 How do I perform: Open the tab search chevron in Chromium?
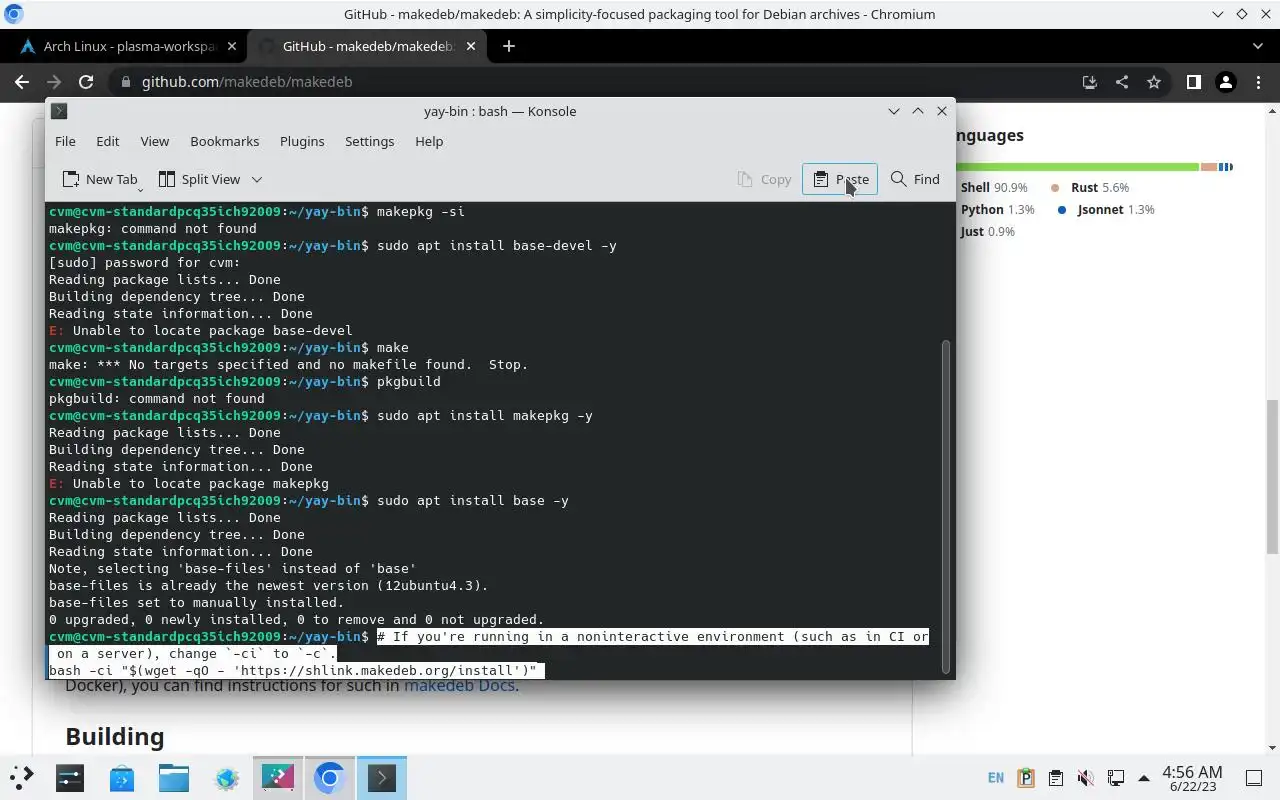tap(1258, 46)
